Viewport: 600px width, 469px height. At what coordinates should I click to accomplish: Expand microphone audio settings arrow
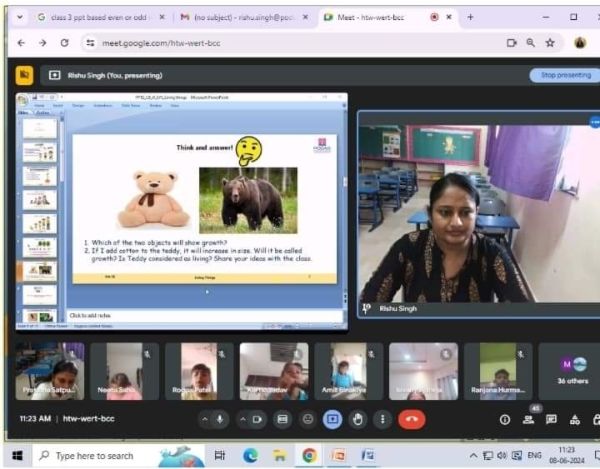click(x=206, y=419)
